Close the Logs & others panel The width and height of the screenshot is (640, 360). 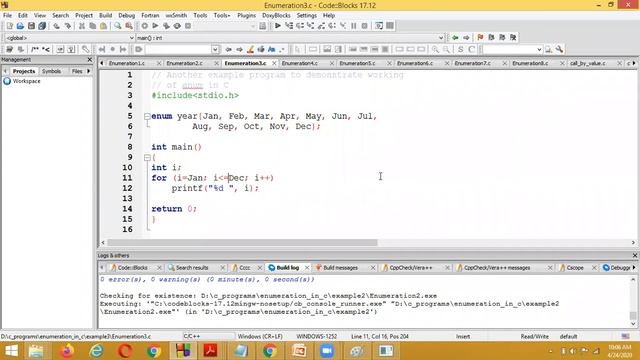[635, 256]
